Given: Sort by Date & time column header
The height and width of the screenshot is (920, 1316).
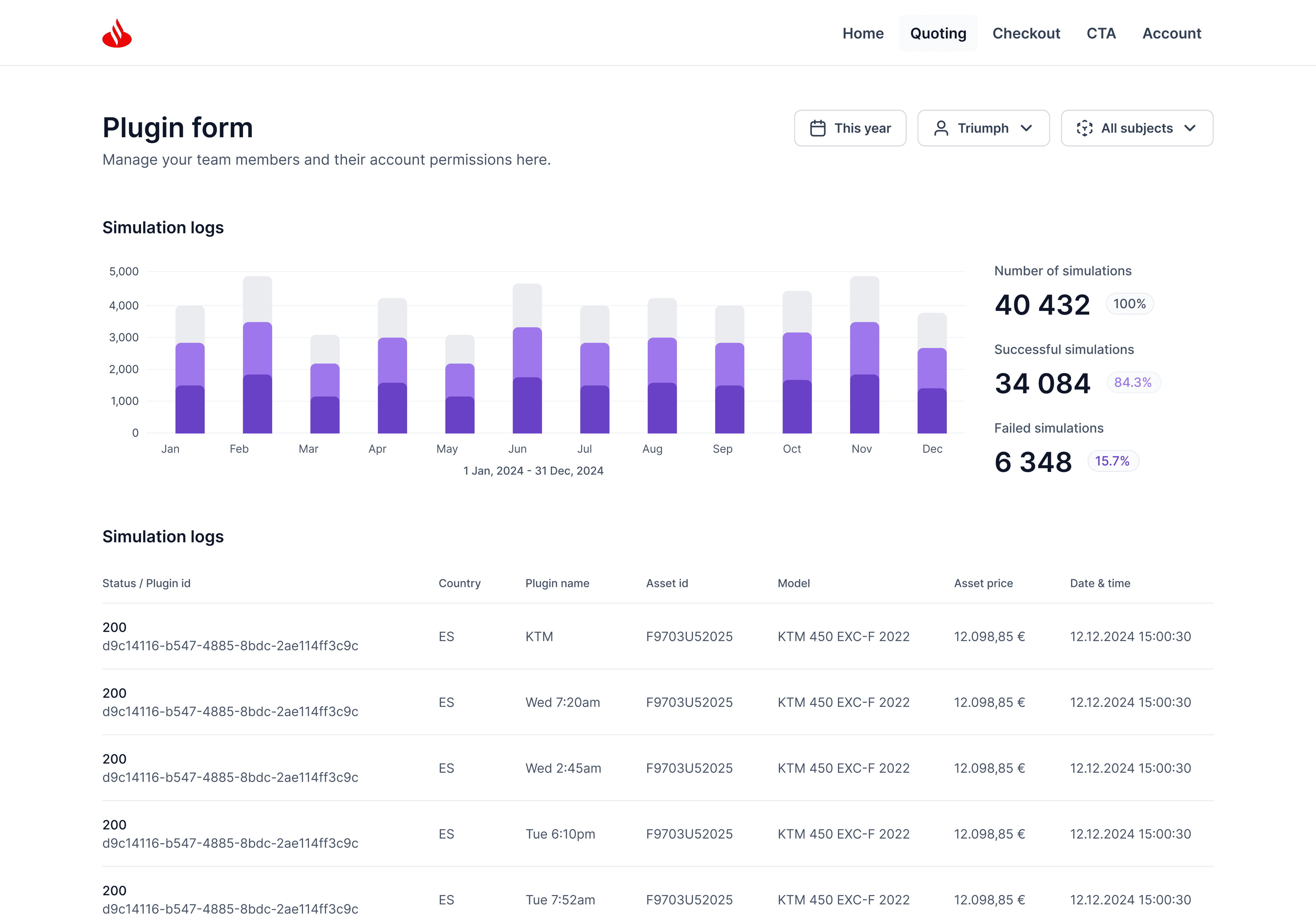Looking at the screenshot, I should 1100,583.
